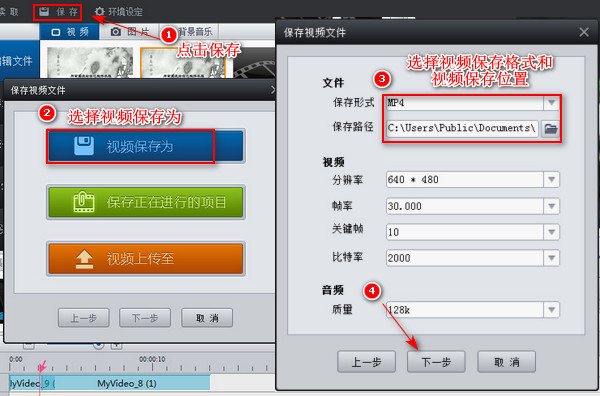This screenshot has width=600, height=396.
Task: Switch to the Picture (图片) tab
Action: [129, 32]
